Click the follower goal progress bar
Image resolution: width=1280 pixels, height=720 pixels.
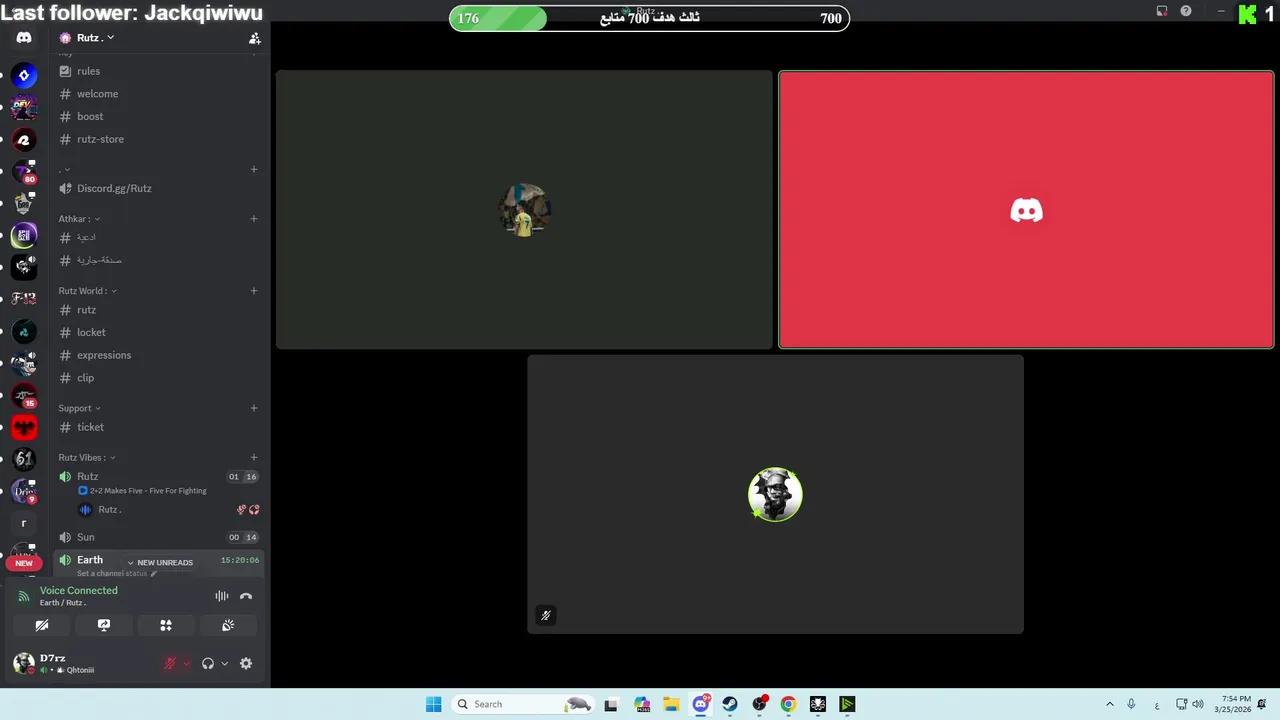[x=649, y=18]
